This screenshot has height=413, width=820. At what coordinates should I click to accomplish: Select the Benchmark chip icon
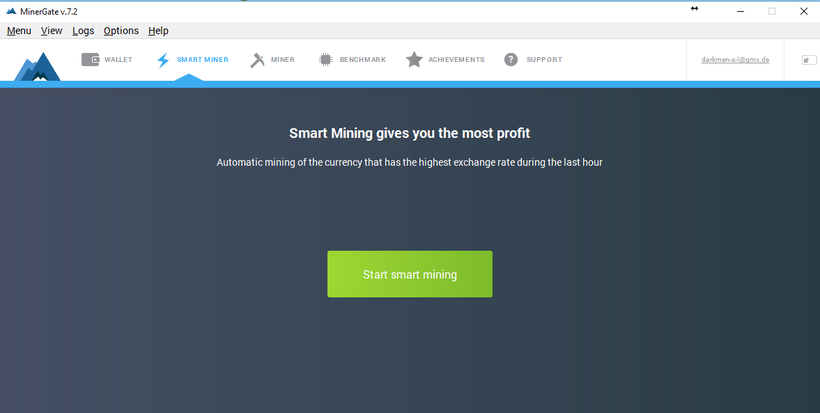tap(325, 60)
